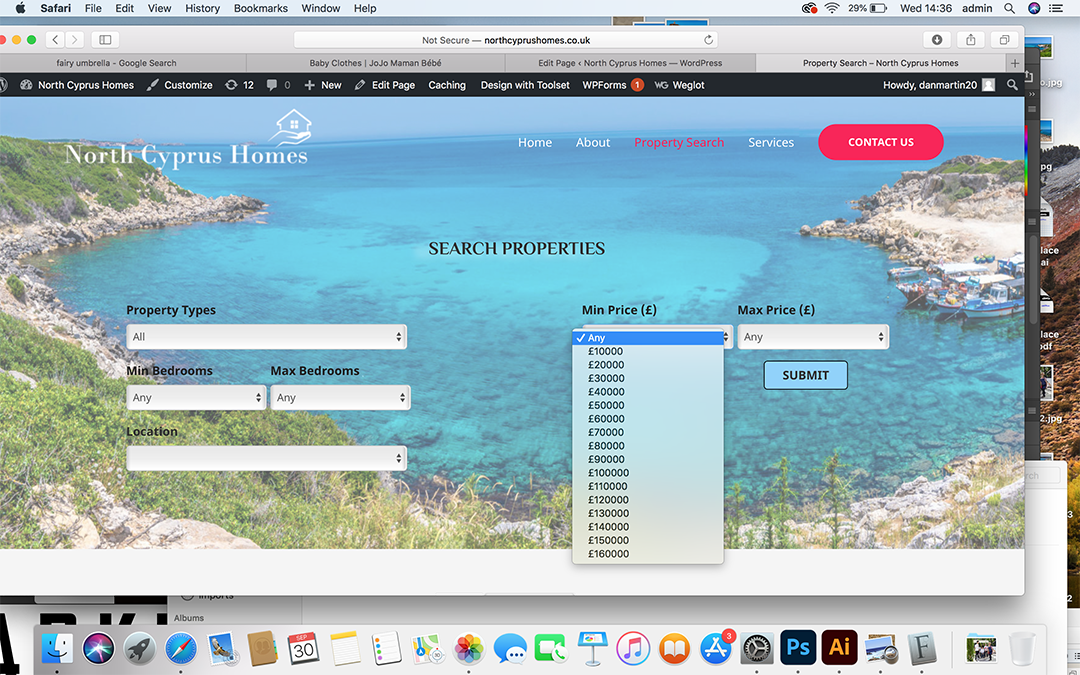Open the Min Bedrooms dropdown
Image resolution: width=1080 pixels, height=675 pixels.
pyautogui.click(x=196, y=397)
